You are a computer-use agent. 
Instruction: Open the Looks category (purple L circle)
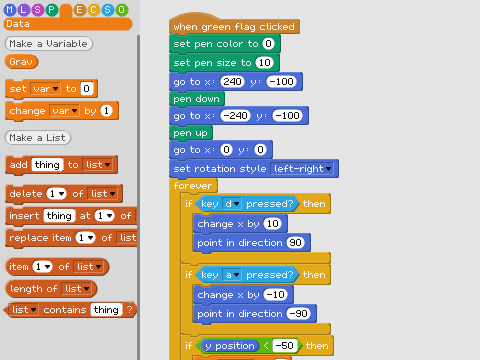coord(23,10)
